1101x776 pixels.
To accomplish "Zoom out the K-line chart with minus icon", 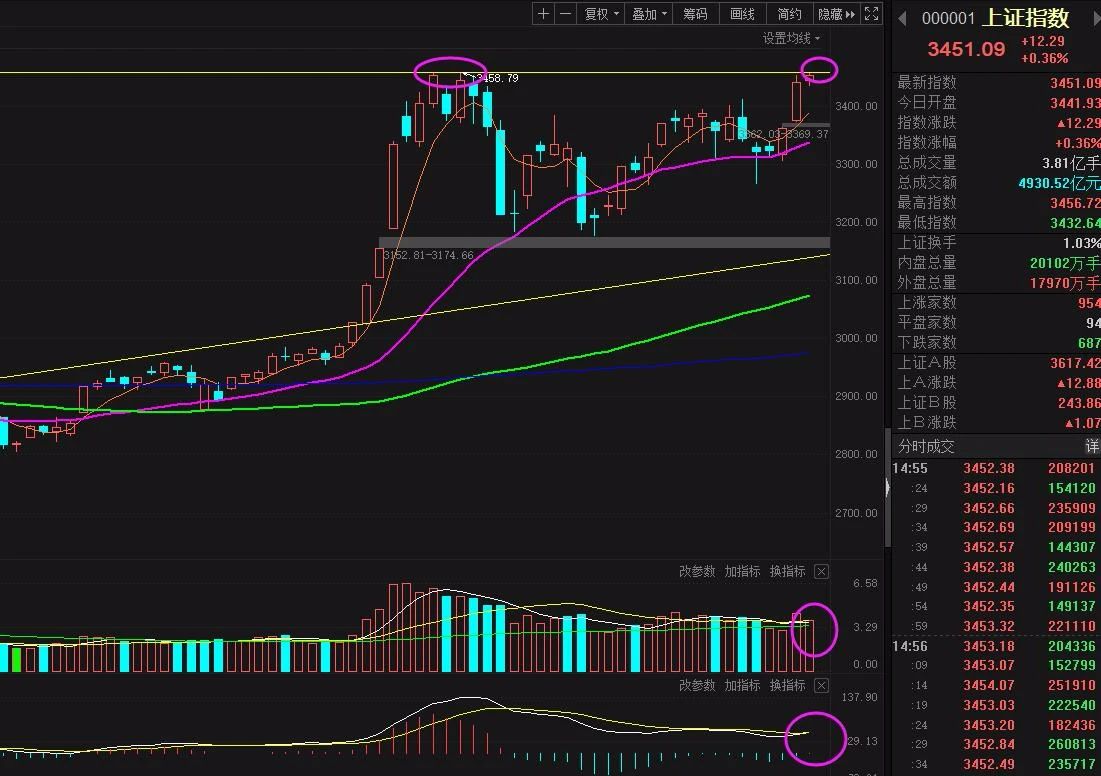I will click(565, 14).
